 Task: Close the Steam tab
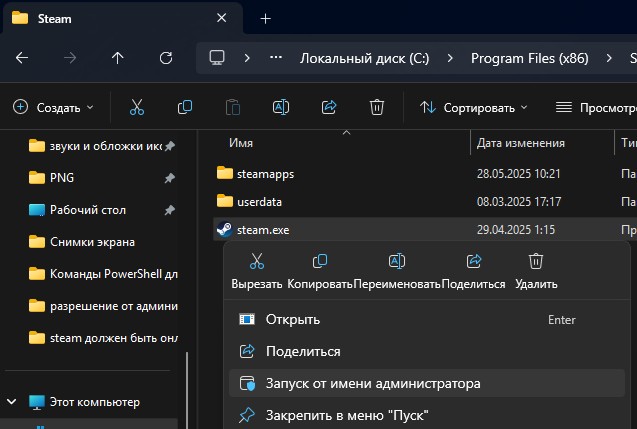tap(221, 18)
